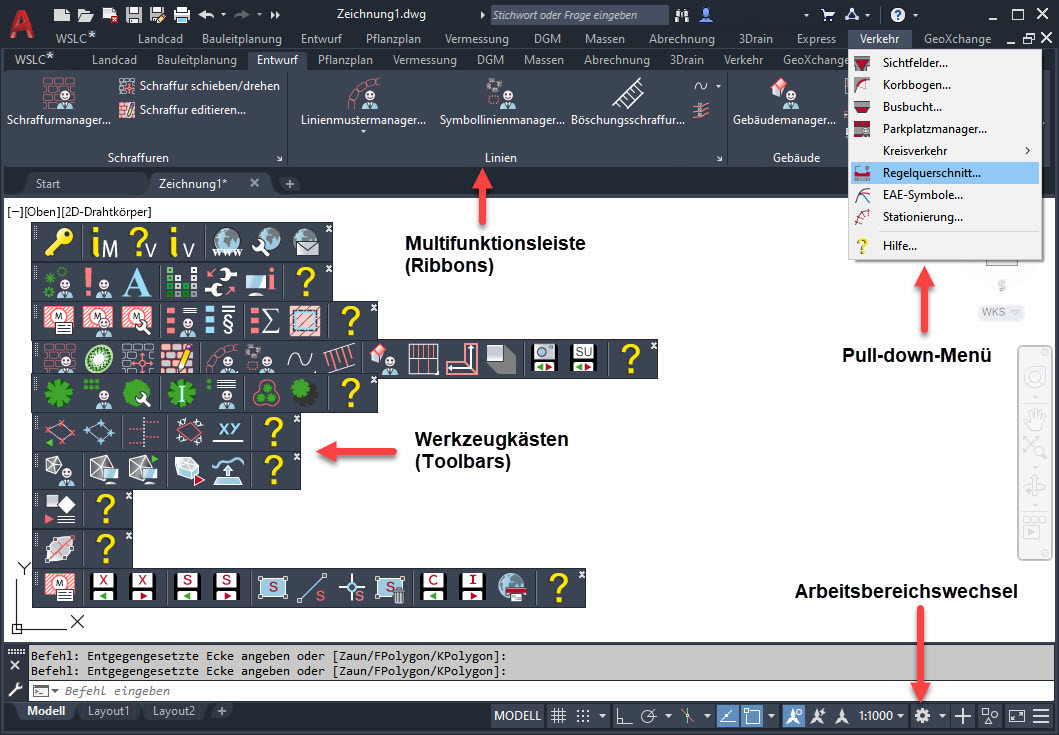Open the workspace switching gear dropdown

click(923, 716)
